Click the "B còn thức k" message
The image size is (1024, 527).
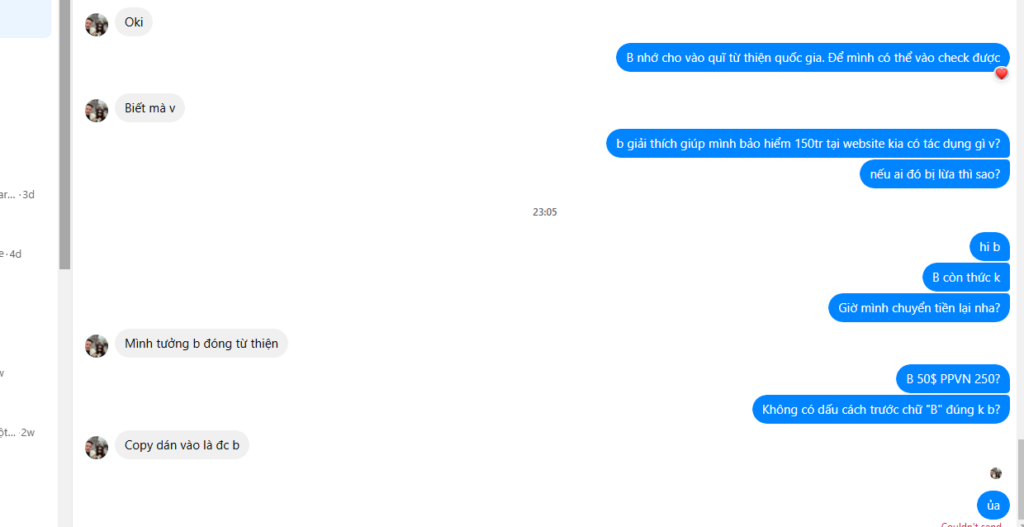[x=967, y=278]
